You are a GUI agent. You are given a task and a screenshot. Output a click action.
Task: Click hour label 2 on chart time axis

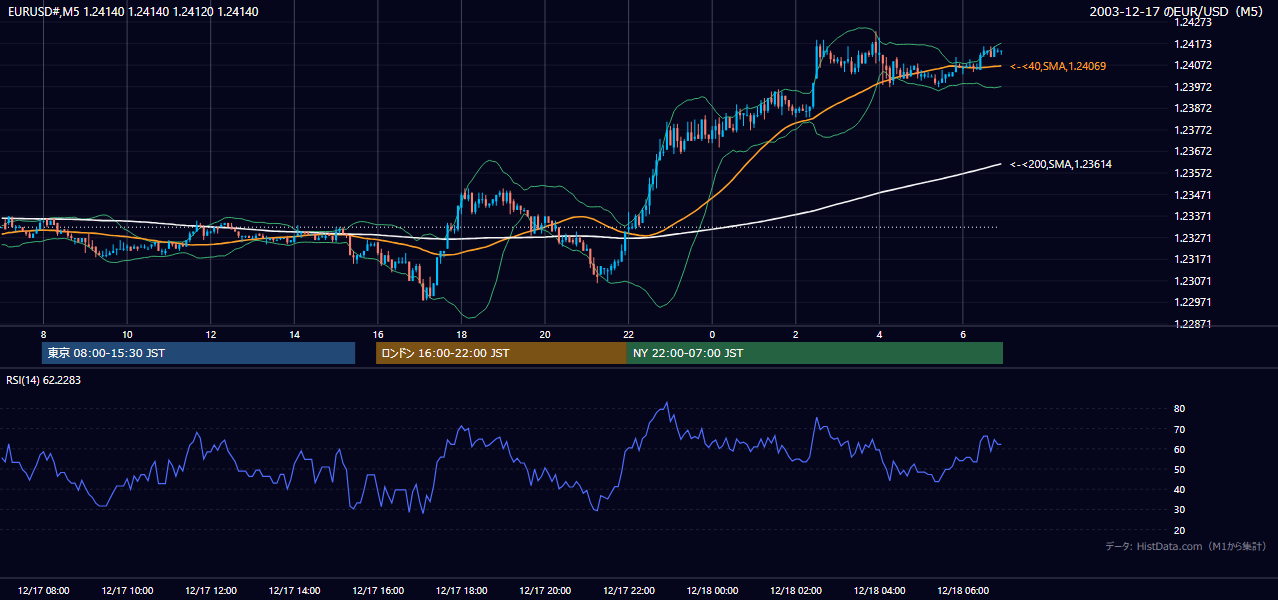pos(795,334)
